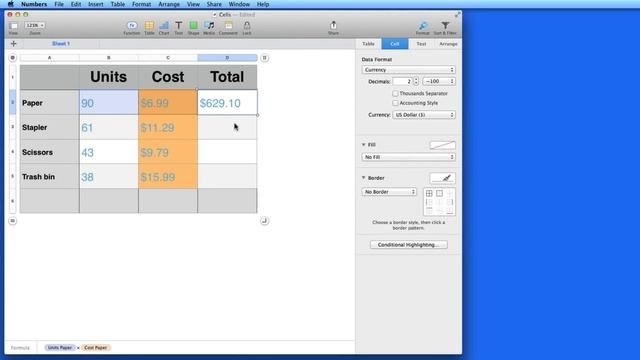The height and width of the screenshot is (360, 640).
Task: Click the Cost Paper formula token
Action: tap(96, 348)
